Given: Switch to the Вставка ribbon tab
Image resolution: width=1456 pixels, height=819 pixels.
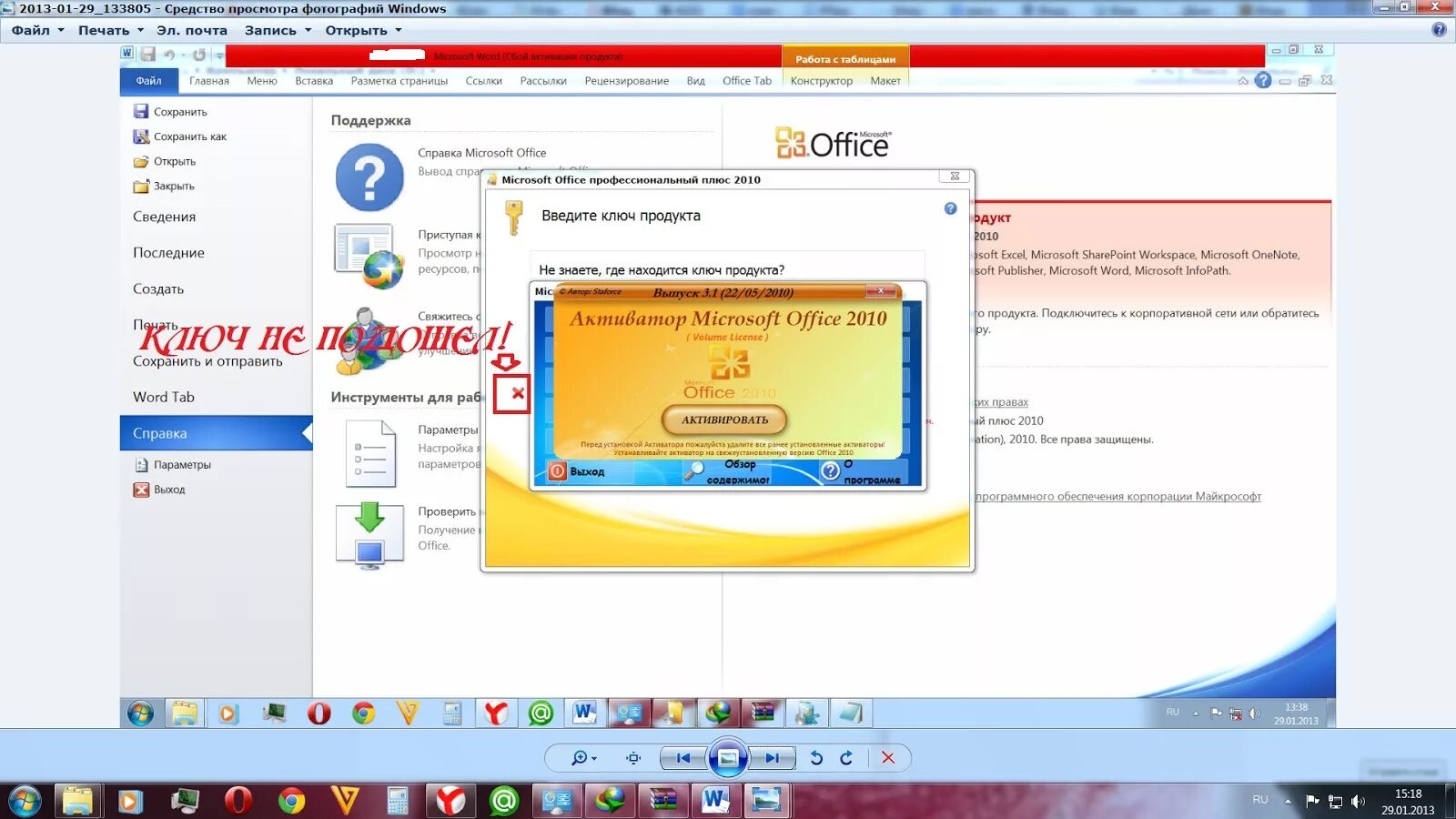Looking at the screenshot, I should (x=314, y=81).
